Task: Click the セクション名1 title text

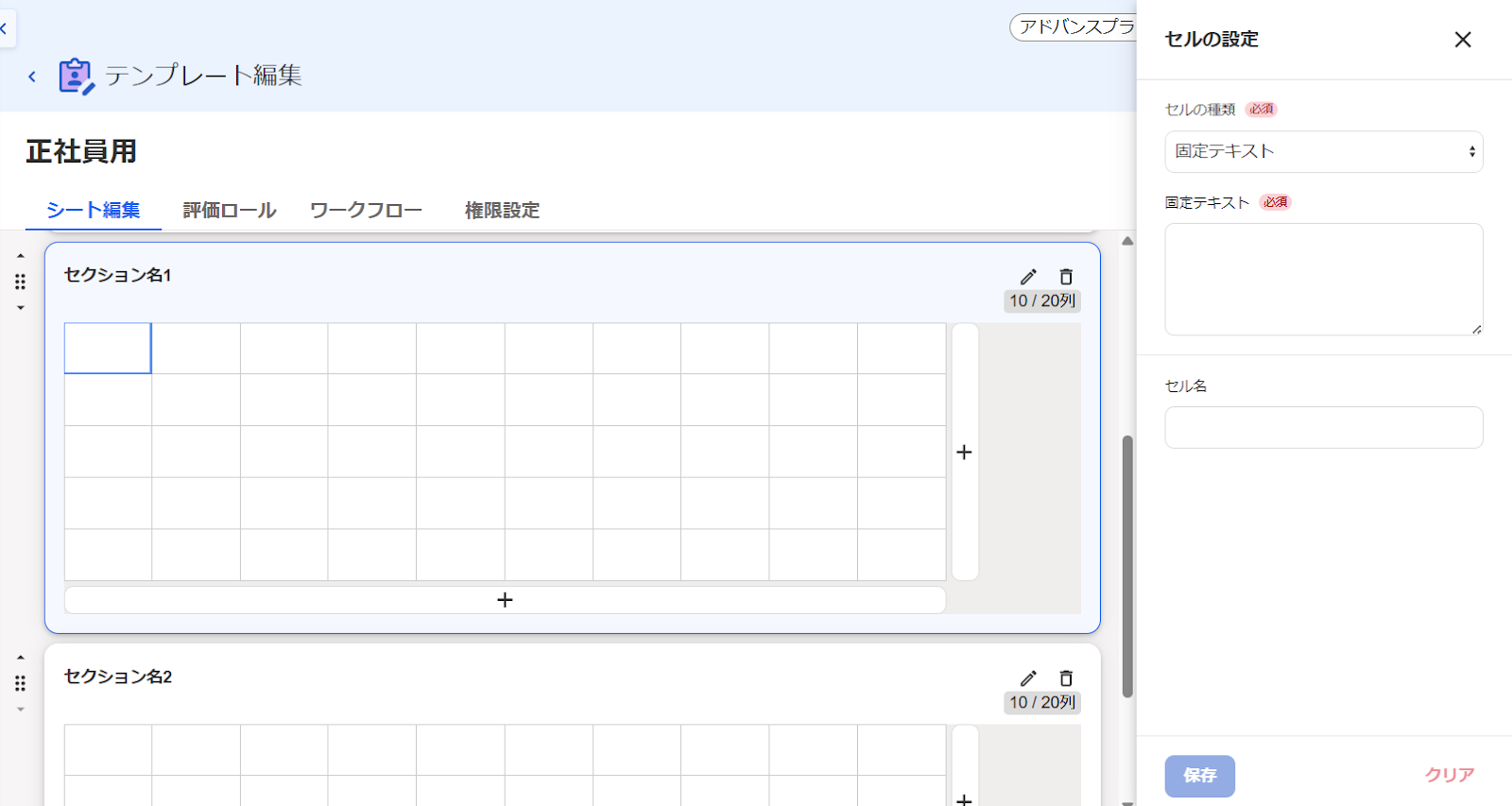Action: click(x=117, y=275)
